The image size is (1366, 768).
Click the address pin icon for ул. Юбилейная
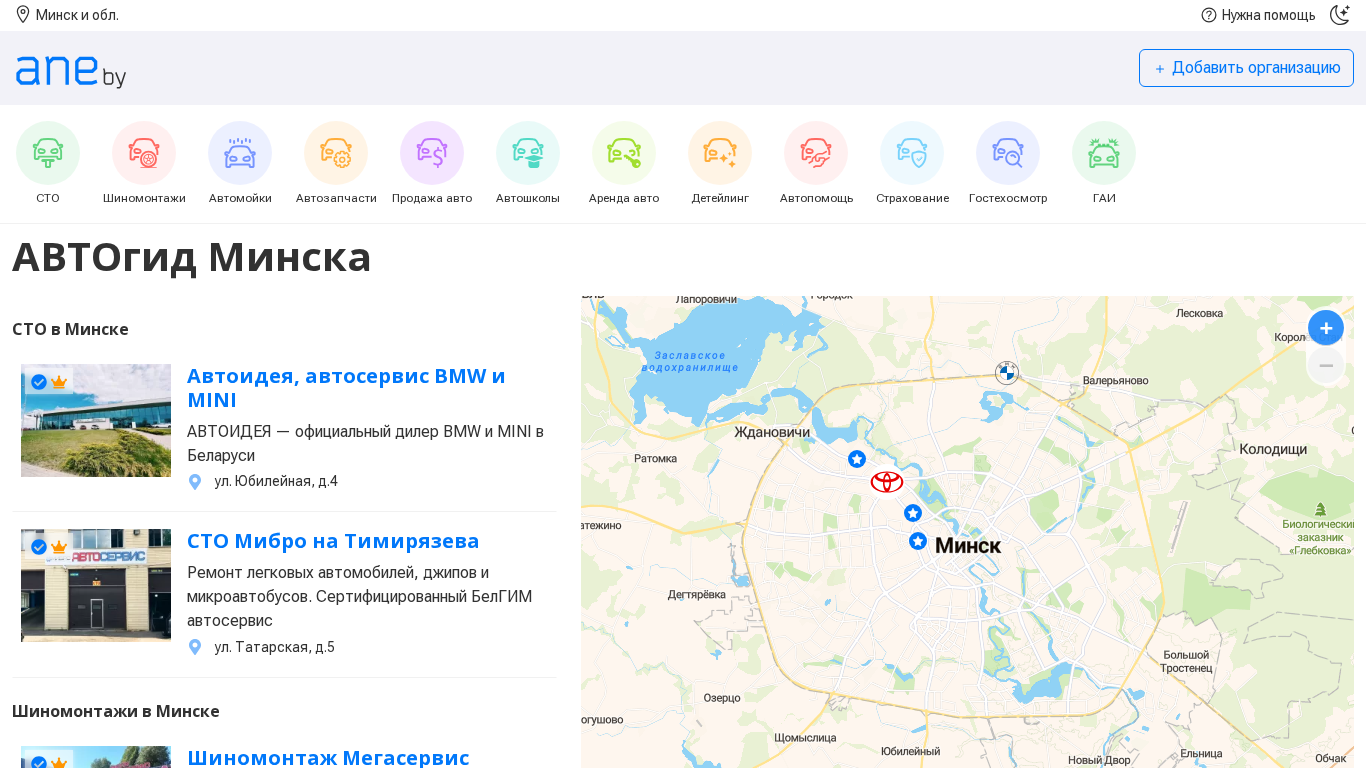[x=195, y=482]
